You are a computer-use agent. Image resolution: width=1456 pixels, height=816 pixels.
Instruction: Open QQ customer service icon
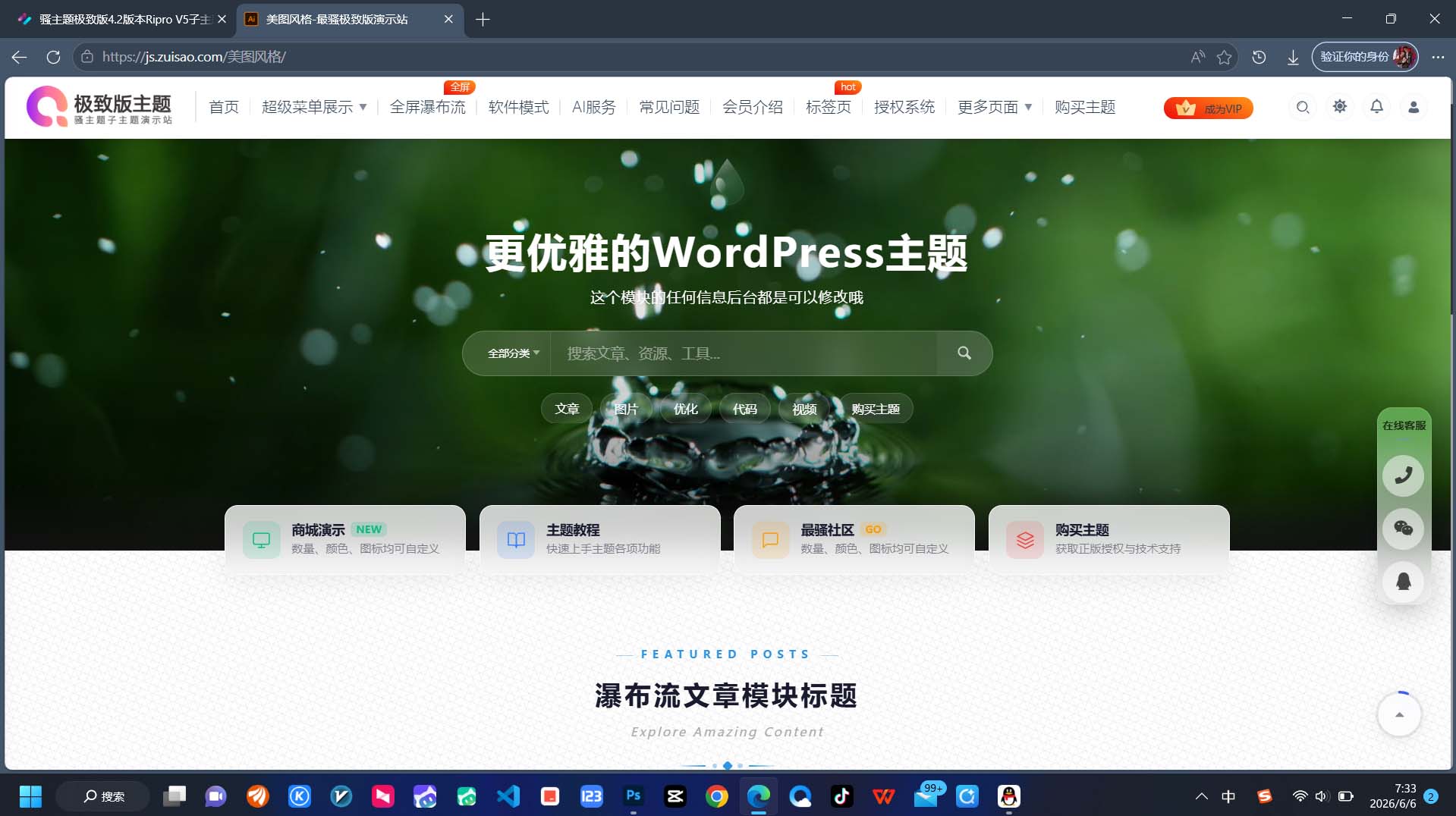click(x=1404, y=582)
